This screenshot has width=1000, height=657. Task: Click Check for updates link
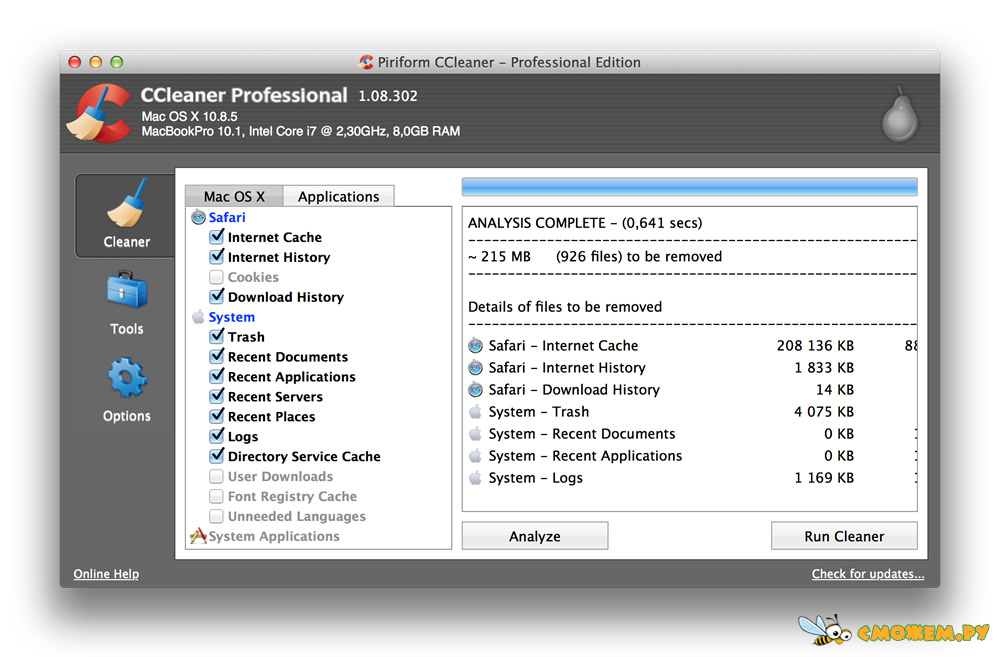pyautogui.click(x=867, y=573)
